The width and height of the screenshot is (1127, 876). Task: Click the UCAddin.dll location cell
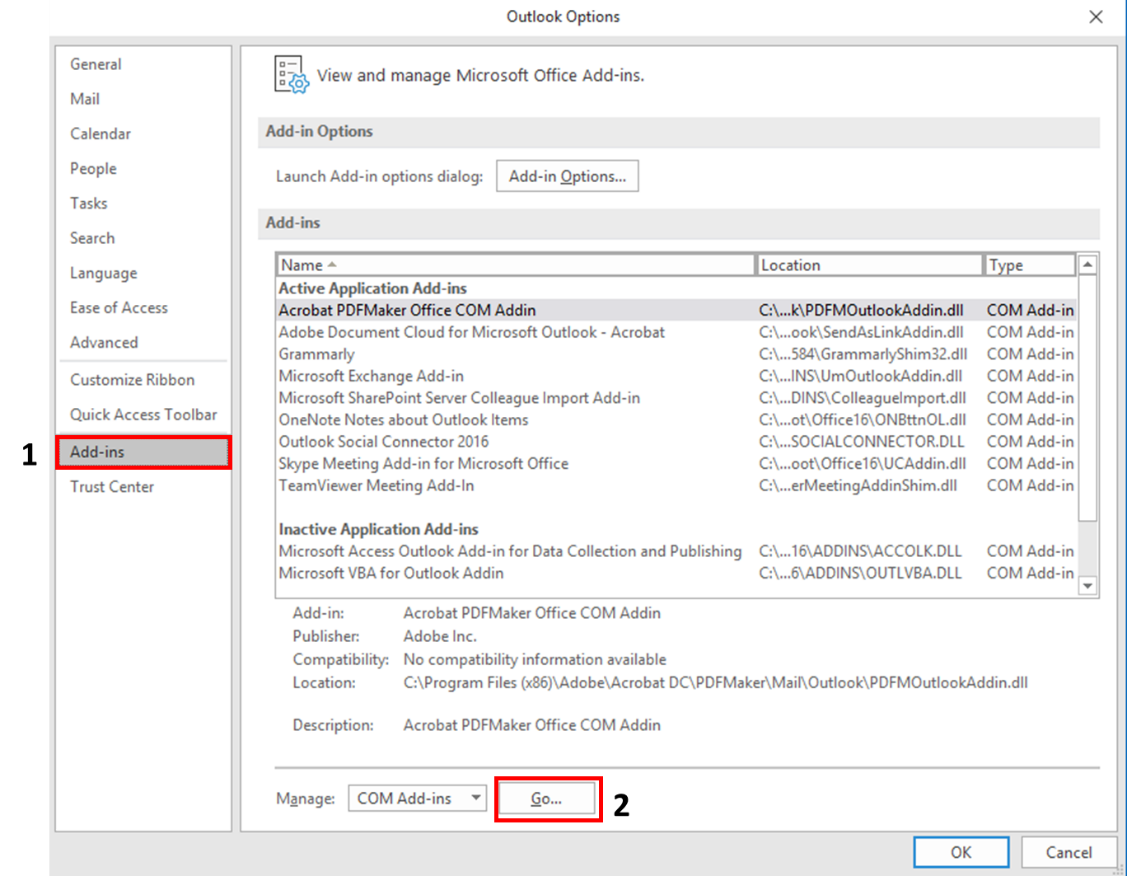[x=862, y=464]
